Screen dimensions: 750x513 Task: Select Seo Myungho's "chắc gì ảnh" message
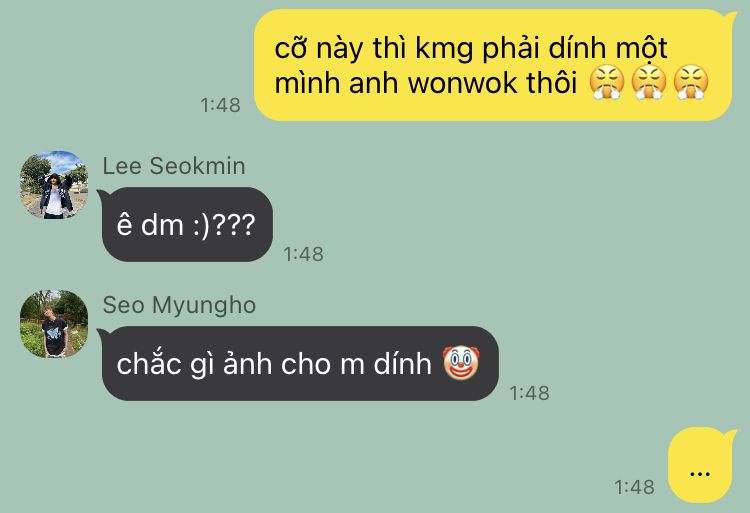298,363
